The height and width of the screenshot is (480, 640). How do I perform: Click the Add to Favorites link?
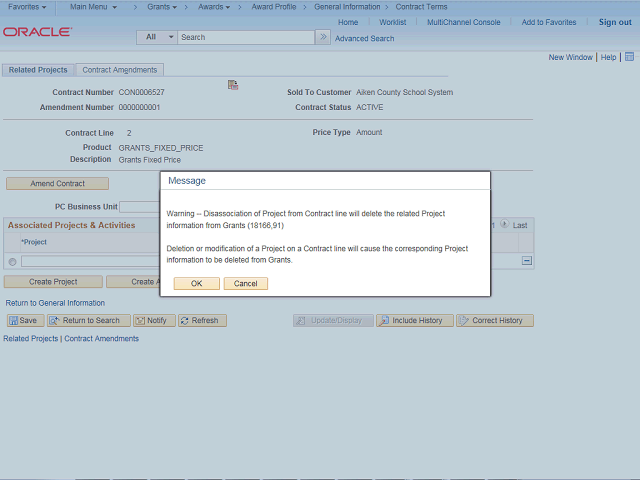point(549,22)
